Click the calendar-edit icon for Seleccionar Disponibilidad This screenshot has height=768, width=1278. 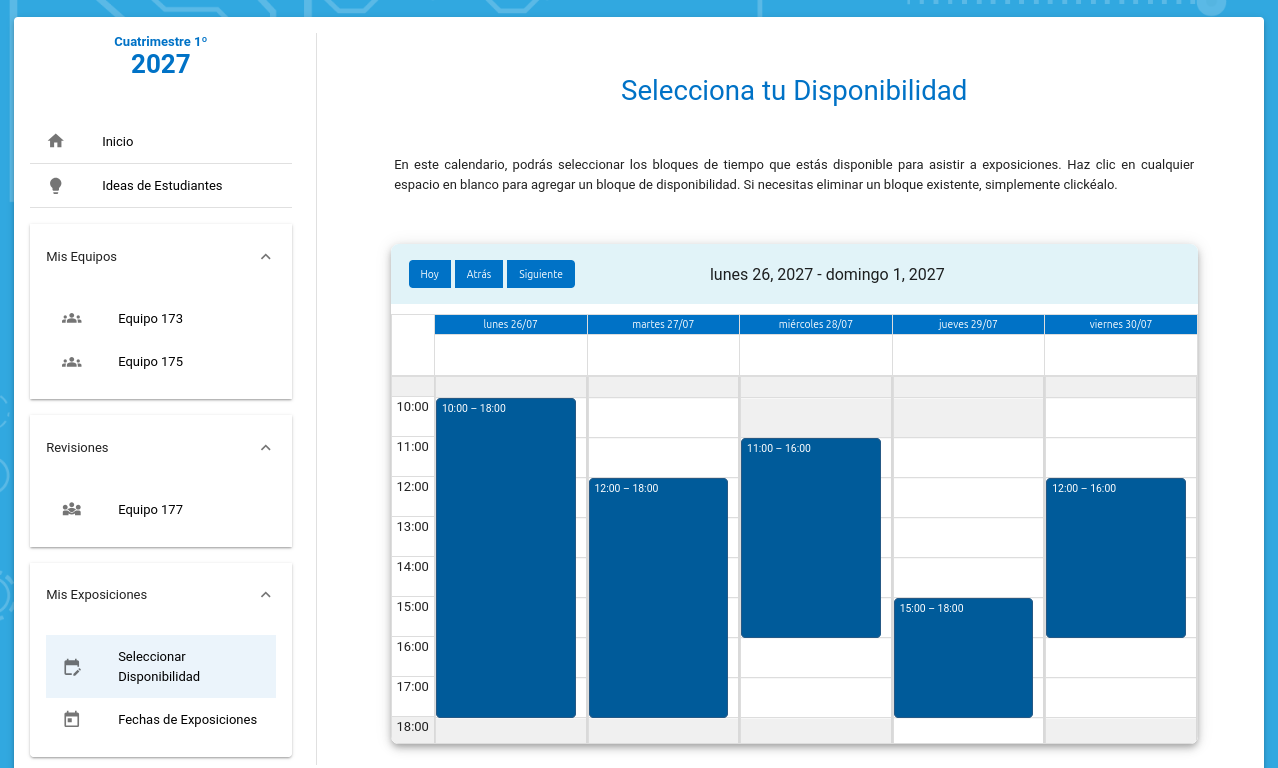coord(72,667)
